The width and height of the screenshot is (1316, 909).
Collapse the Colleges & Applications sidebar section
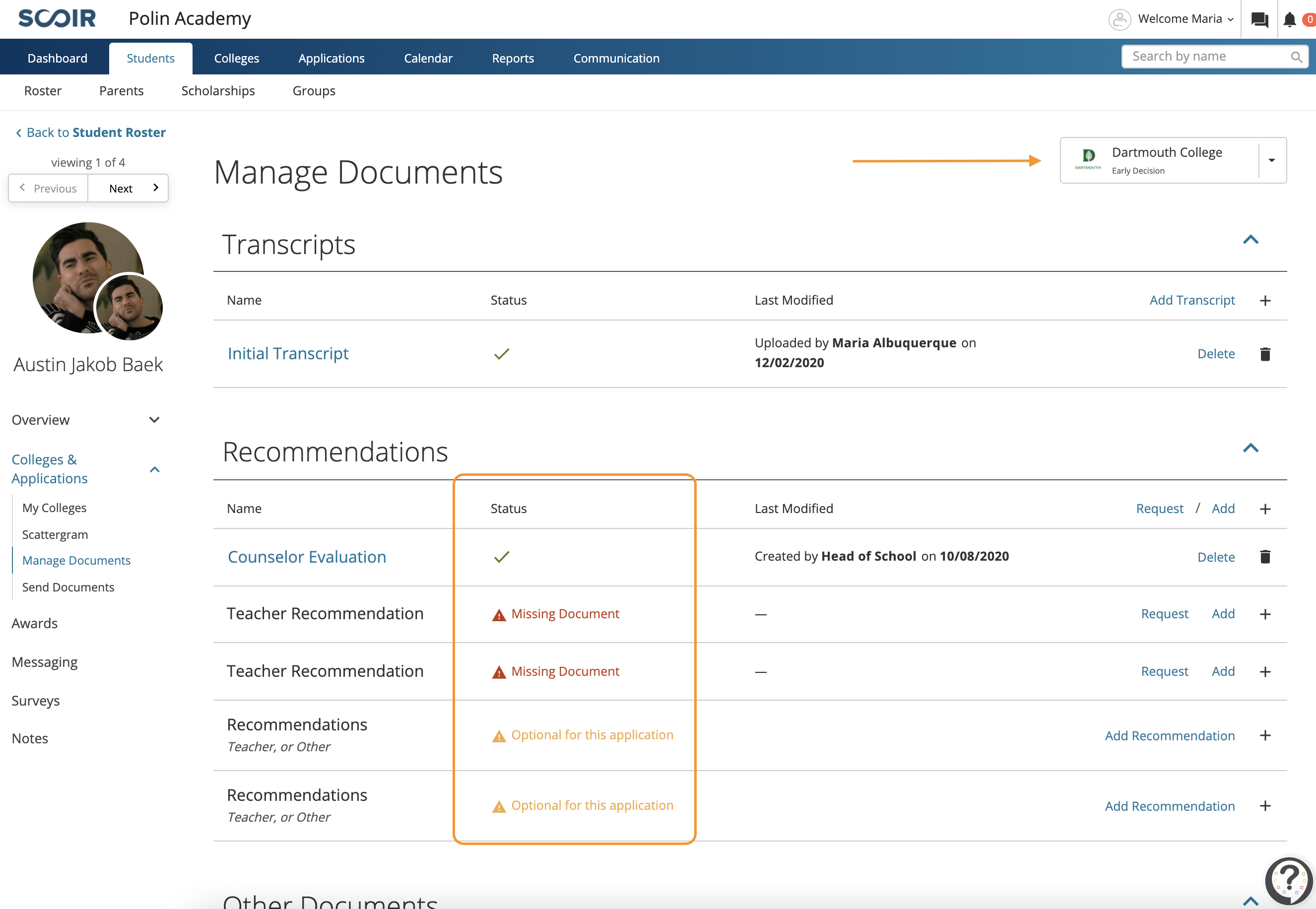[154, 470]
